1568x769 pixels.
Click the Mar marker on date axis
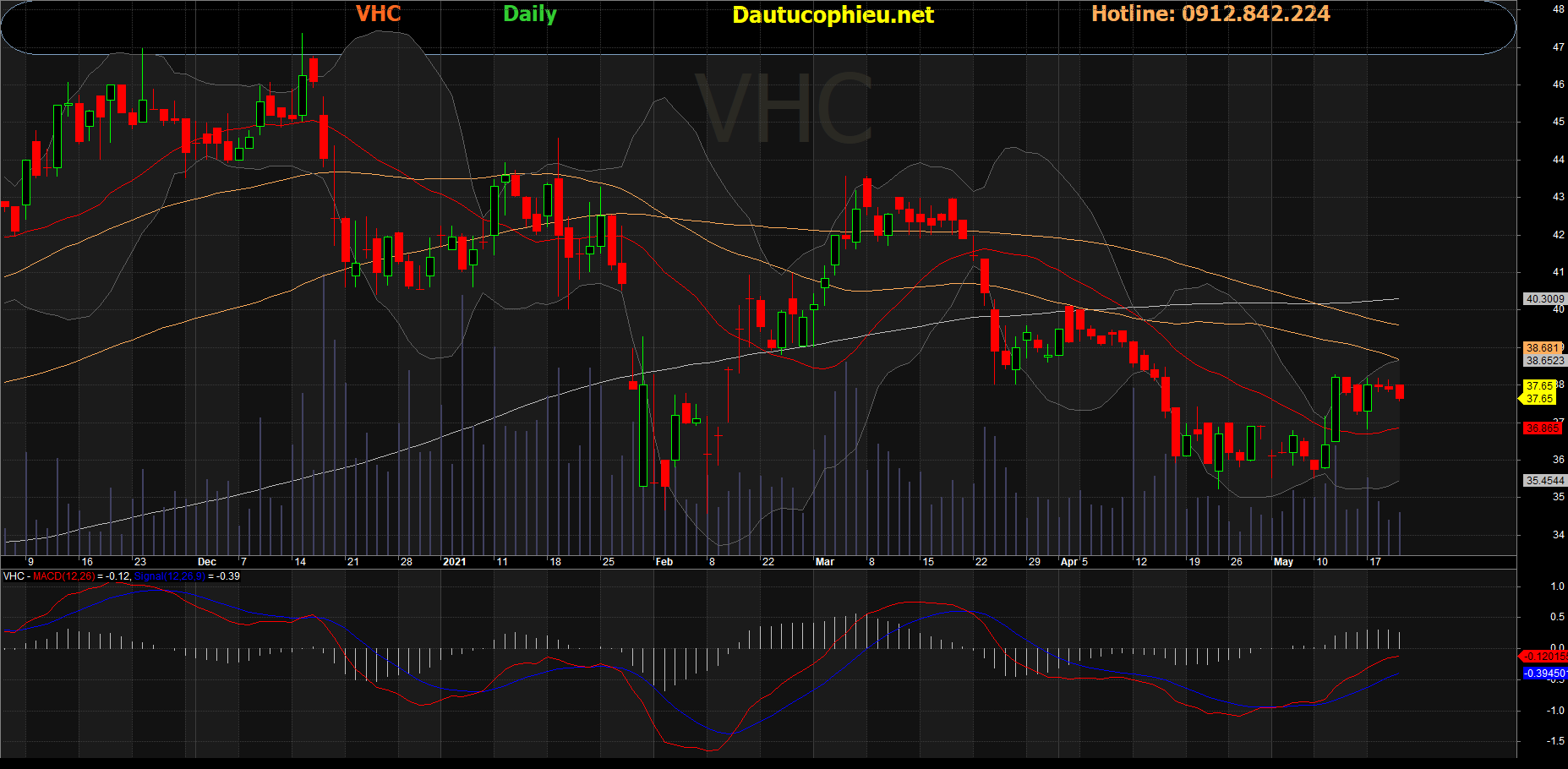825,562
